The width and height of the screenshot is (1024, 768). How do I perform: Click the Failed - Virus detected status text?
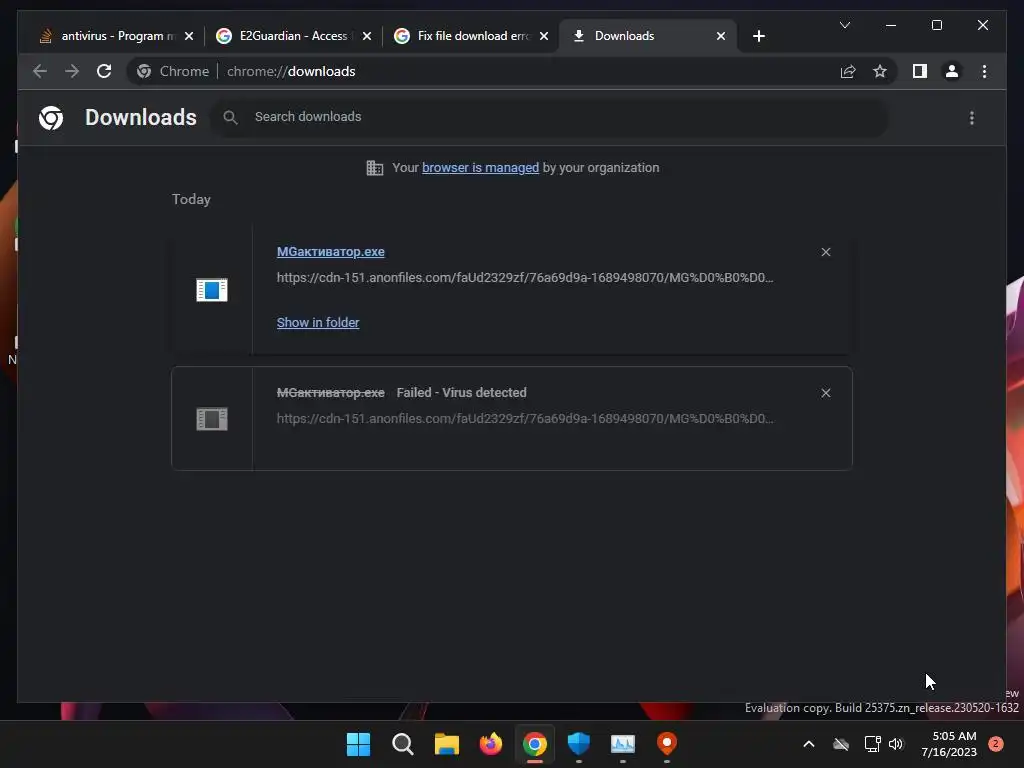coord(461,392)
